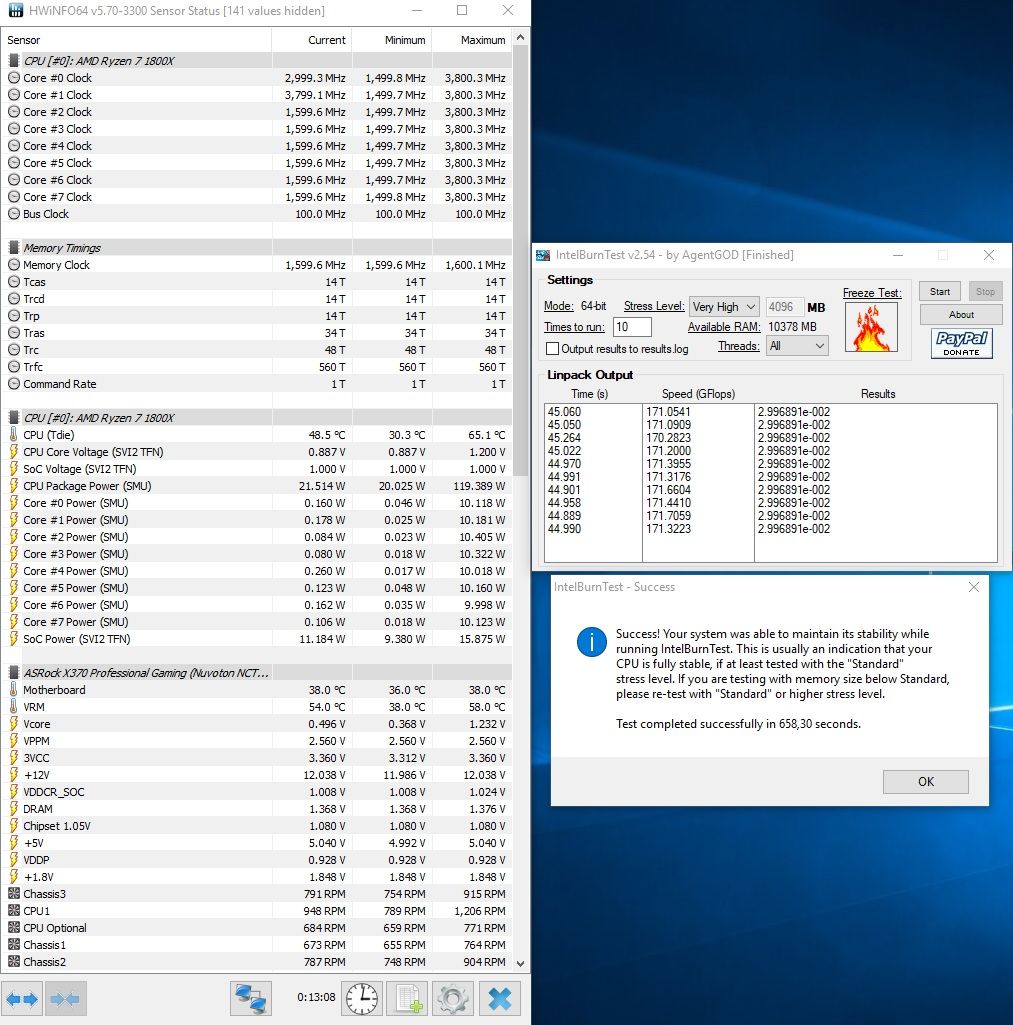Image resolution: width=1013 pixels, height=1025 pixels.
Task: Select the DRAM voltage row
Action: [x=257, y=809]
